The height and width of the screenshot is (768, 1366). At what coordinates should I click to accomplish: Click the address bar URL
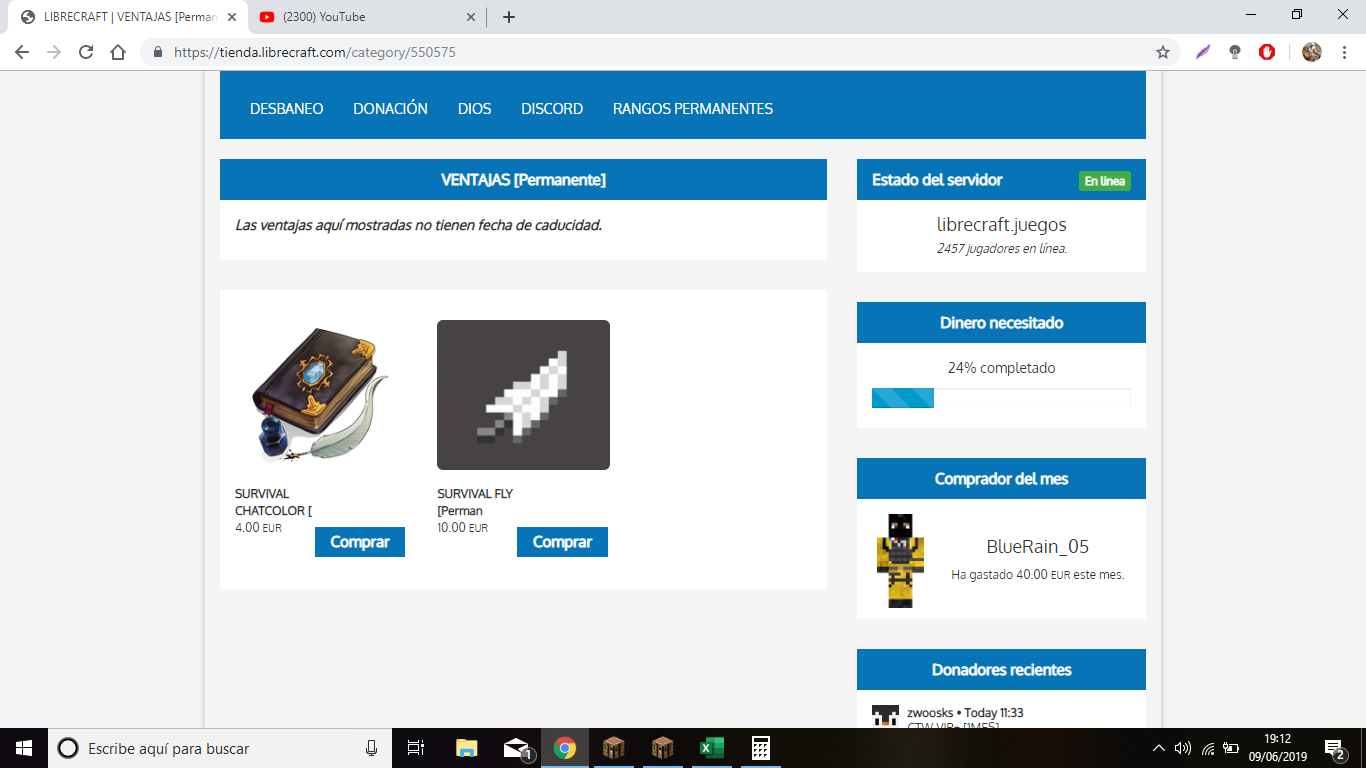point(315,52)
